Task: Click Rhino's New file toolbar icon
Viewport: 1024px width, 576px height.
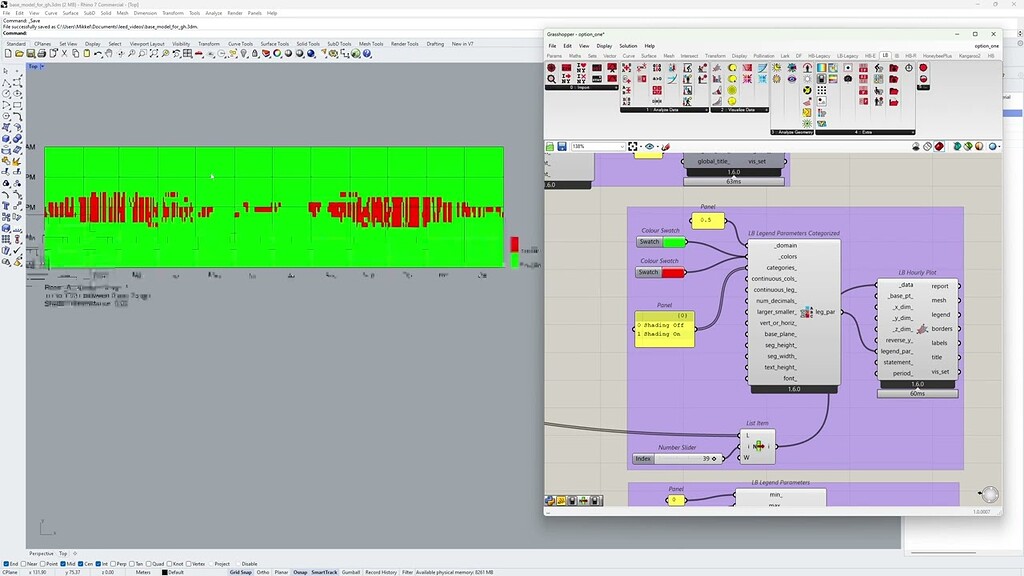Action: tap(8, 53)
